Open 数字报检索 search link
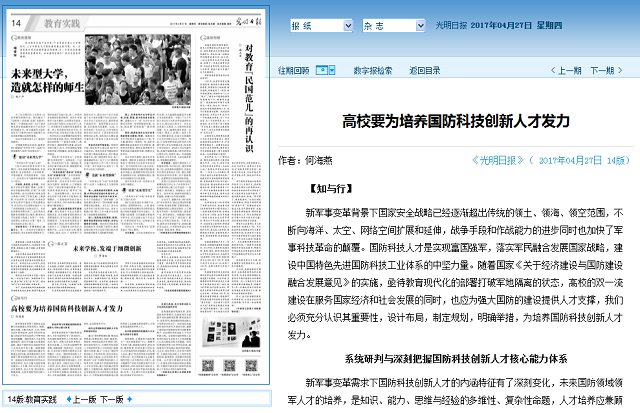Screen dimensions: 640x413 click(x=373, y=71)
